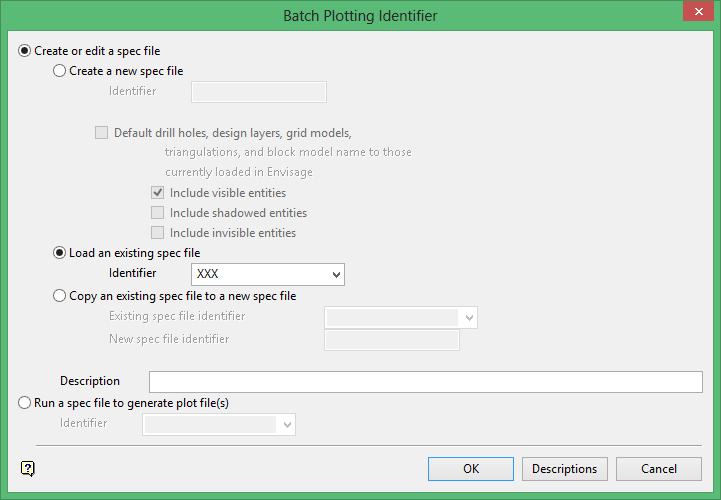Screen dimensions: 721x500
Task: Select Create or edit a spec file
Action: point(24,51)
